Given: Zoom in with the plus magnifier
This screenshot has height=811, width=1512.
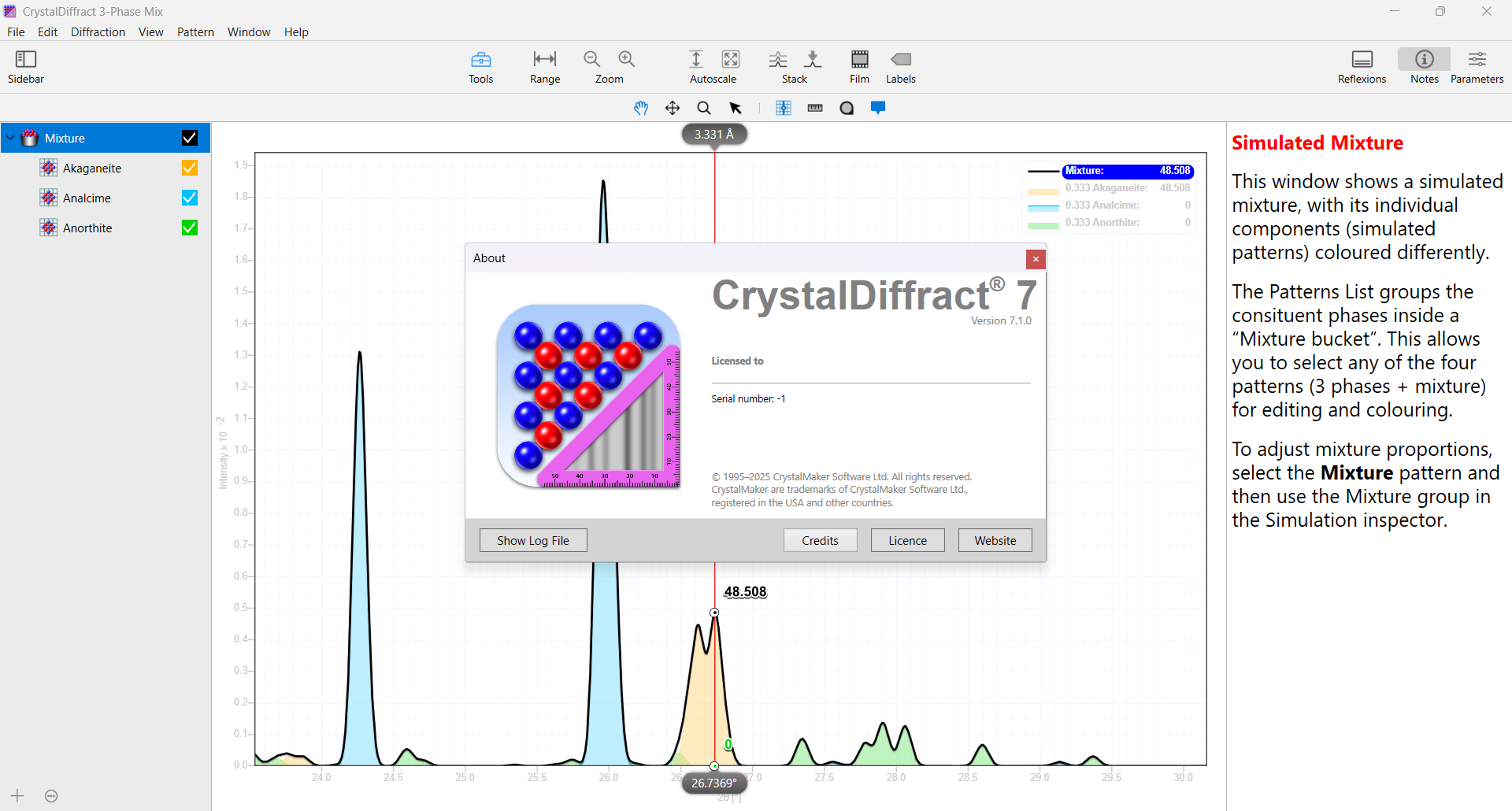Looking at the screenshot, I should pos(627,59).
